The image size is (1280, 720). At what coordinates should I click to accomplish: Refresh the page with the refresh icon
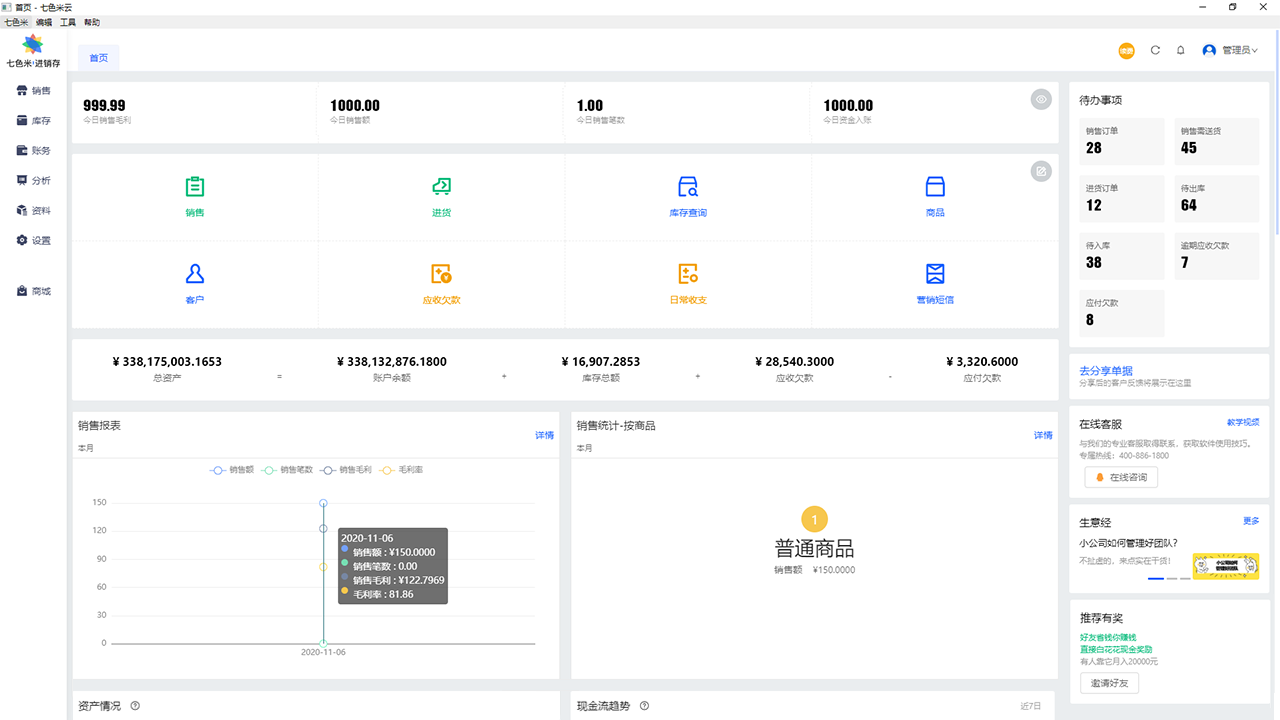pyautogui.click(x=1155, y=50)
